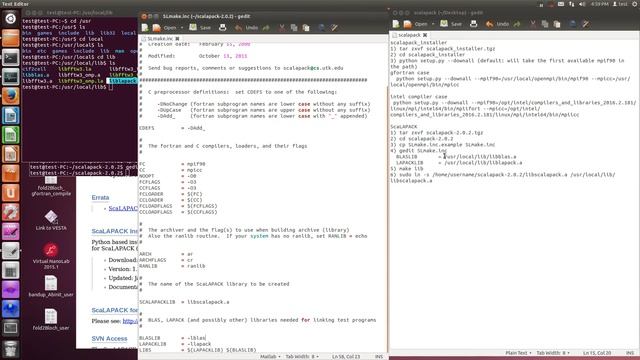The width and height of the screenshot is (640, 360).
Task: Open the Errata link in browser
Action: pyautogui.click(x=100, y=198)
